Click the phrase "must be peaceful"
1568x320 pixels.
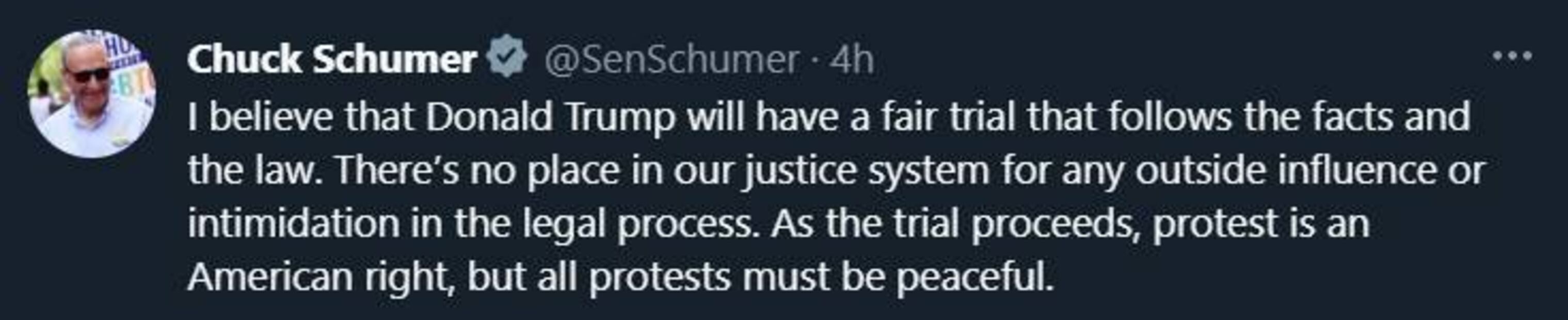coord(897,277)
